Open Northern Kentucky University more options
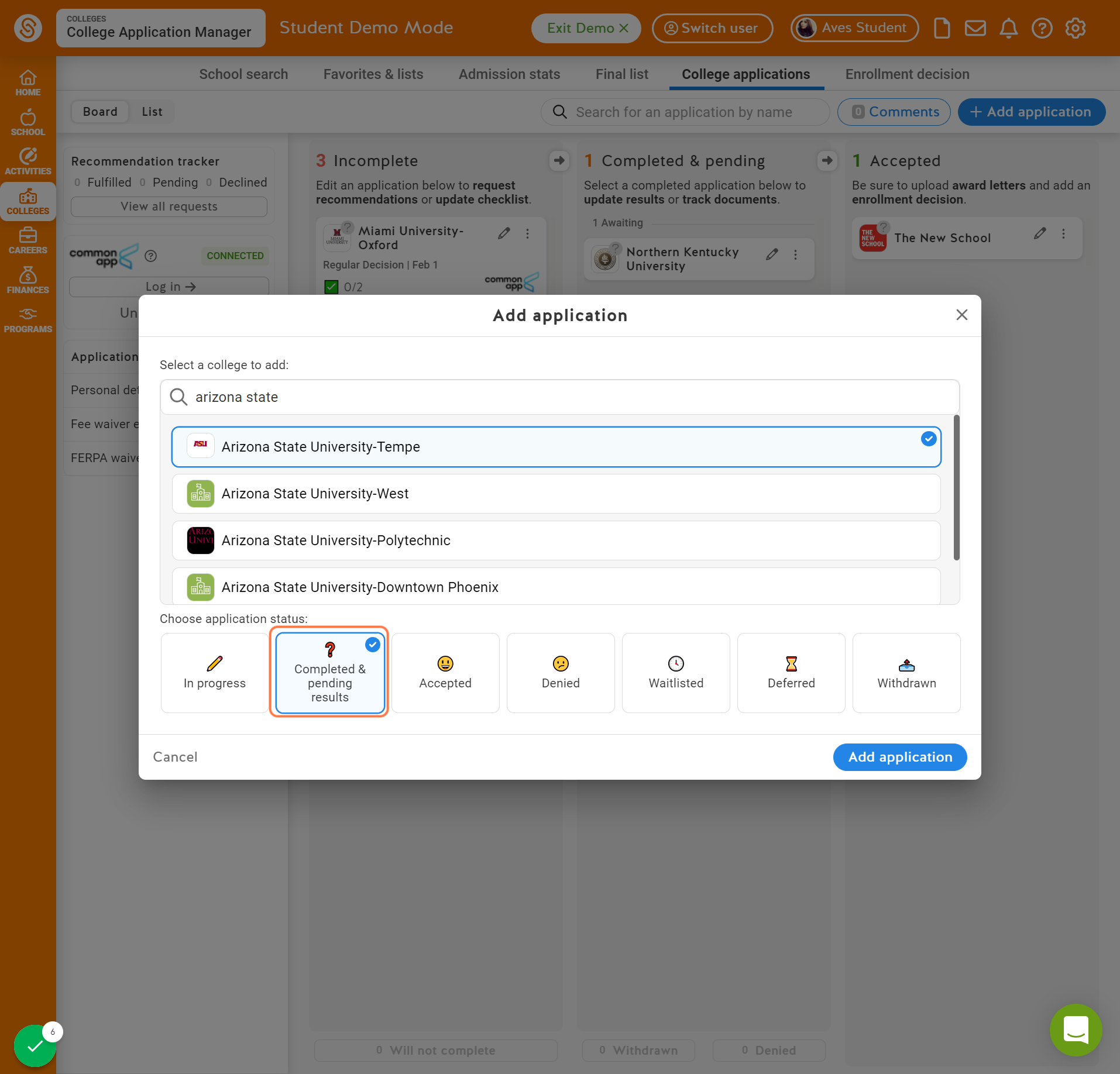Screen dimensions: 1120x1074 pyautogui.click(x=795, y=254)
